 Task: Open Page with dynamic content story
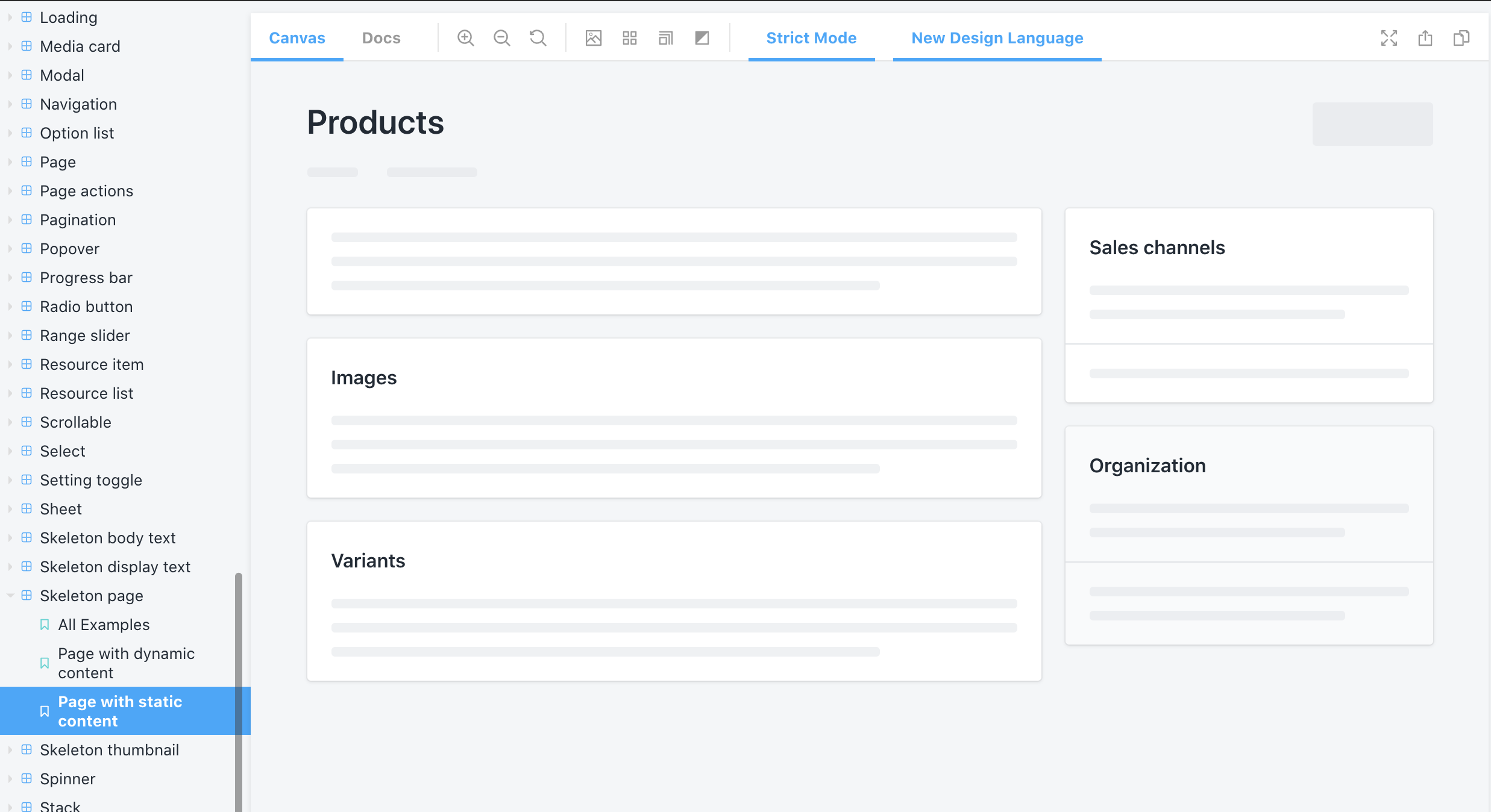coord(126,663)
